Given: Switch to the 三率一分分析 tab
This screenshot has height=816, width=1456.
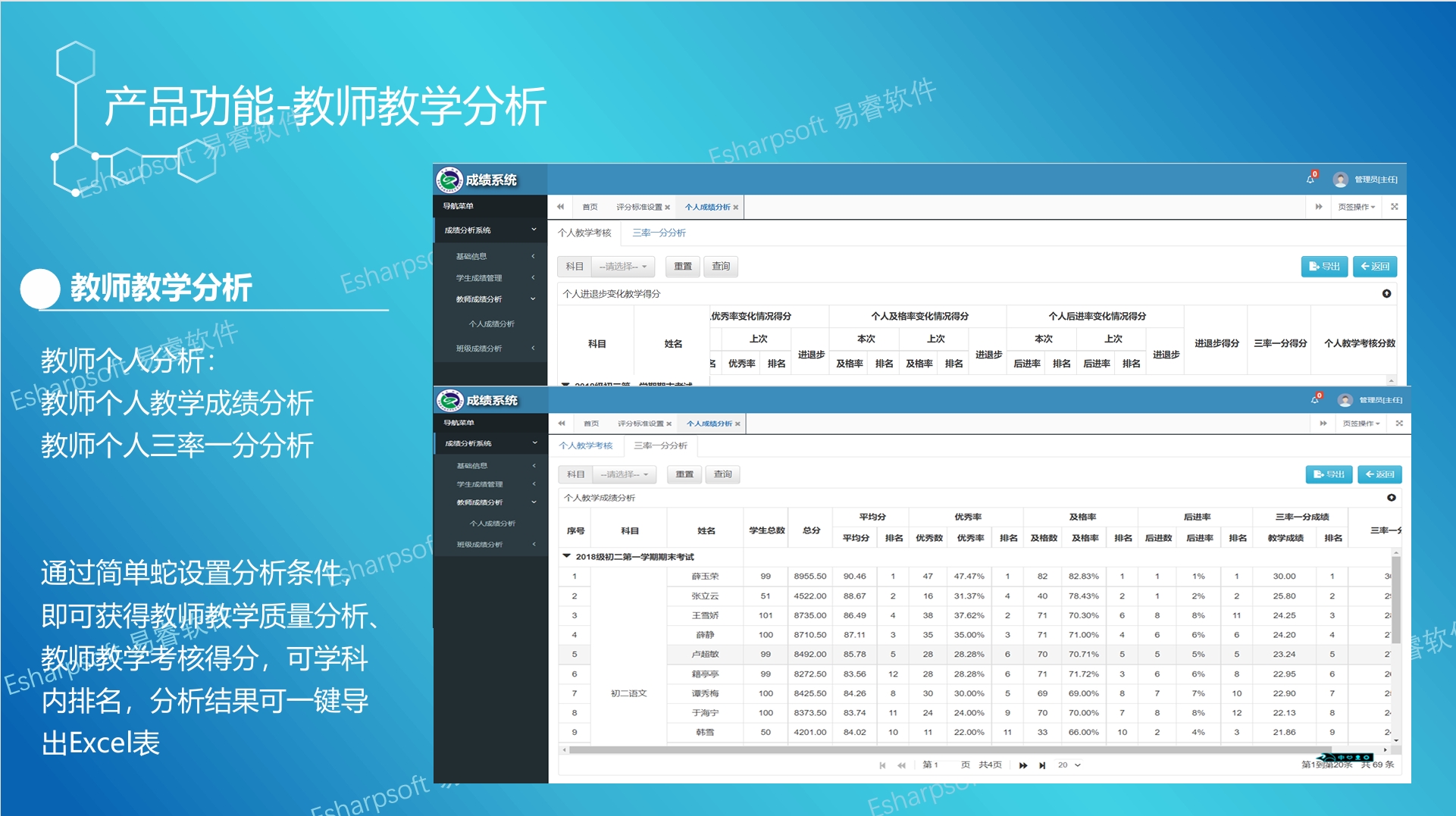Looking at the screenshot, I should click(x=659, y=446).
